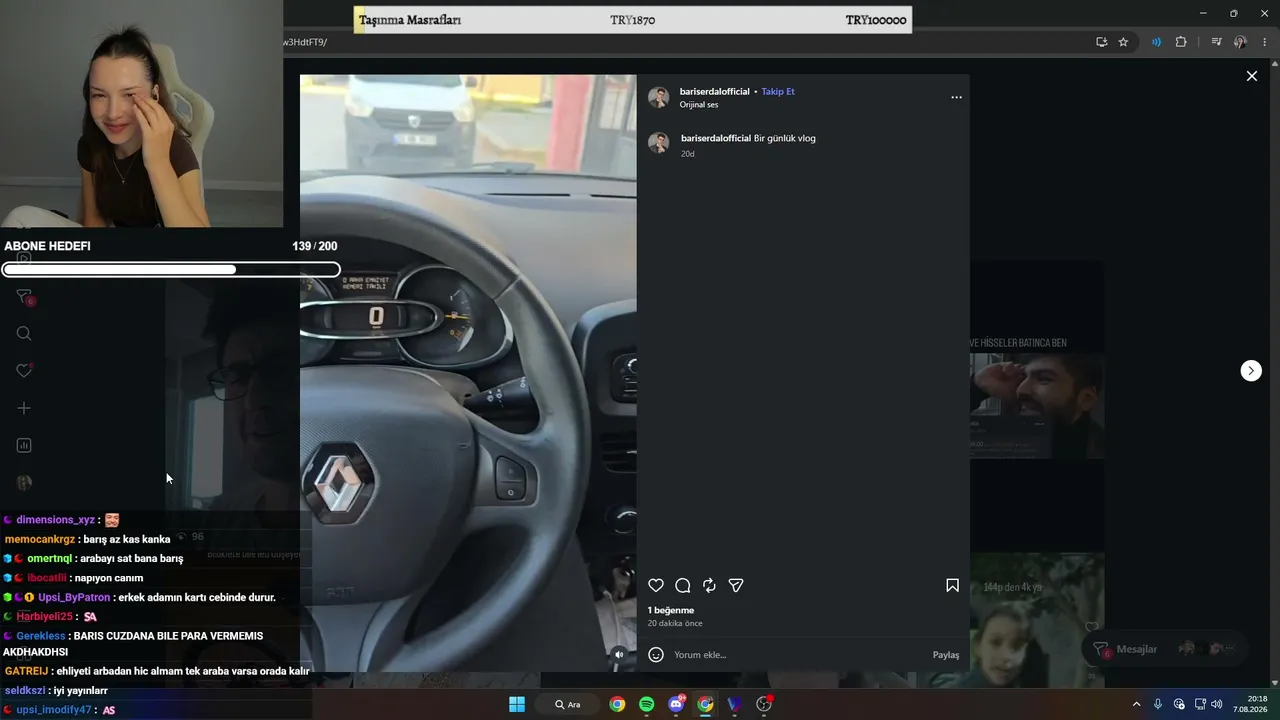This screenshot has height=720, width=1280.
Task: Open Spotify from the taskbar
Action: pyautogui.click(x=647, y=704)
